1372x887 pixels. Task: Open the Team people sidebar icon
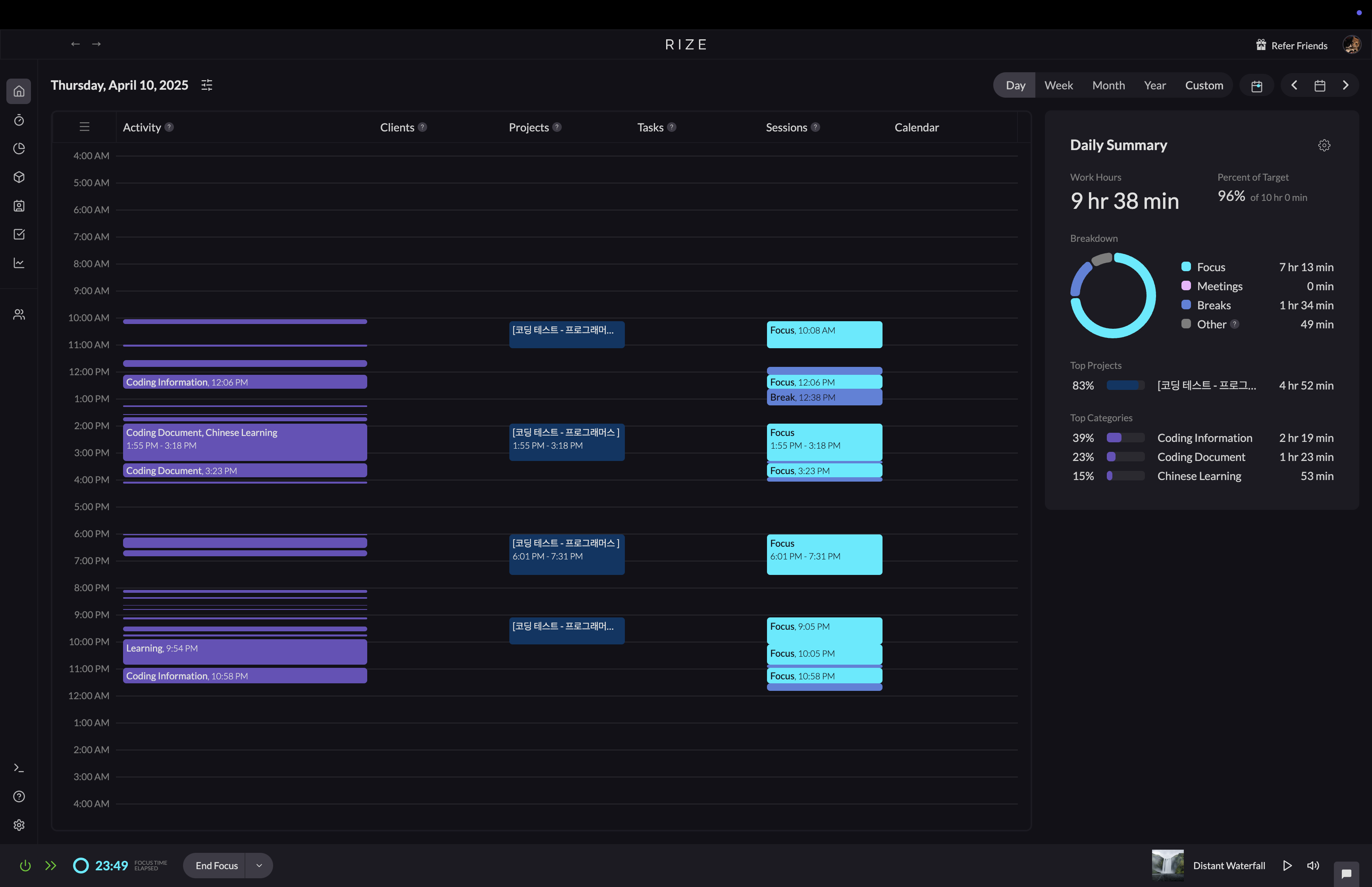pyautogui.click(x=19, y=314)
